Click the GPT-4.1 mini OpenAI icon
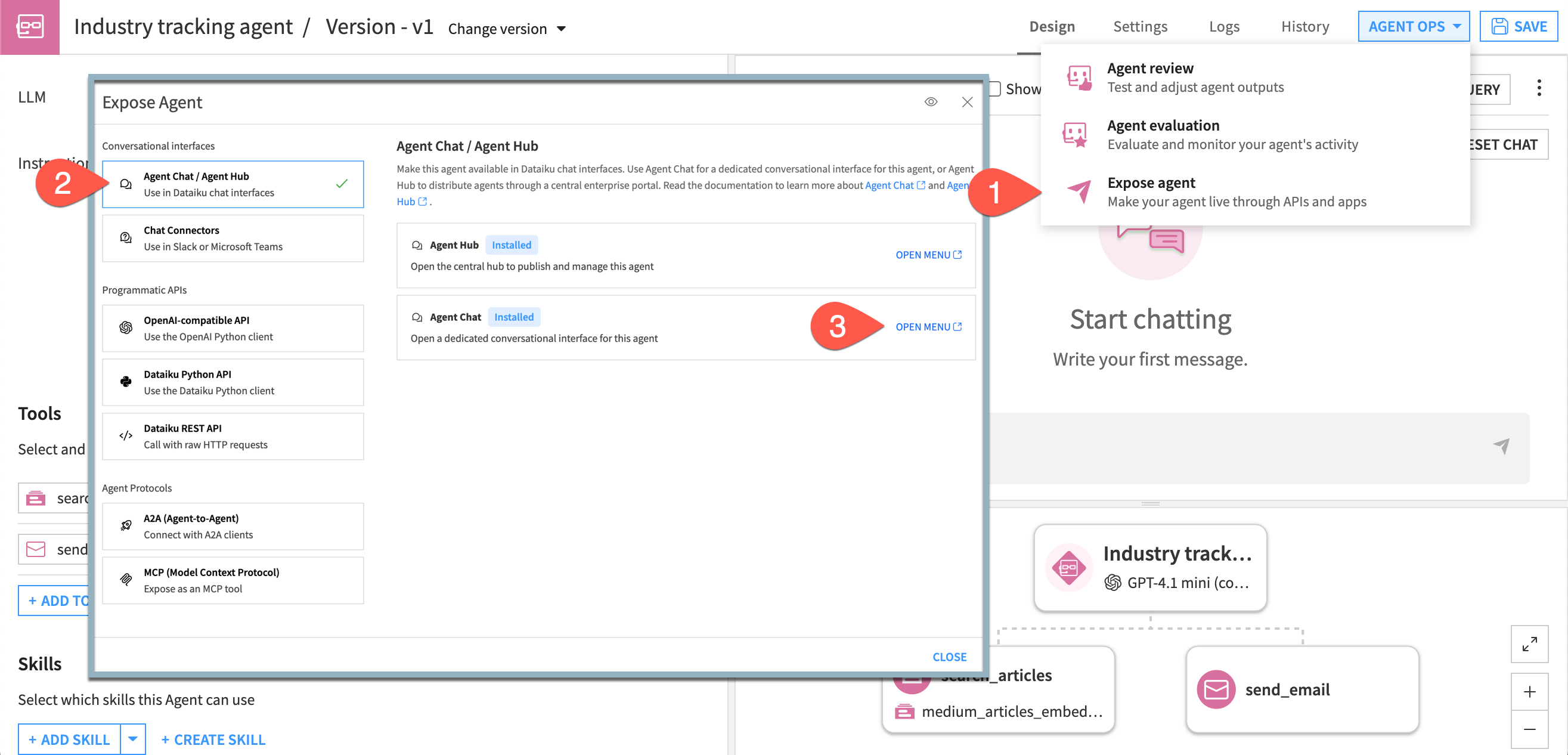1568x755 pixels. [1112, 583]
